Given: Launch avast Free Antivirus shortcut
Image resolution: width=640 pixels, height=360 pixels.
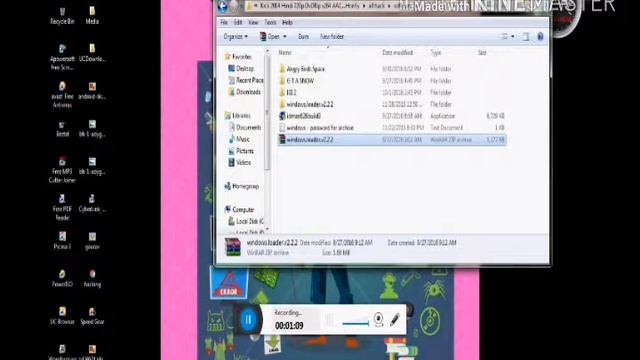Looking at the screenshot, I should 62,95.
